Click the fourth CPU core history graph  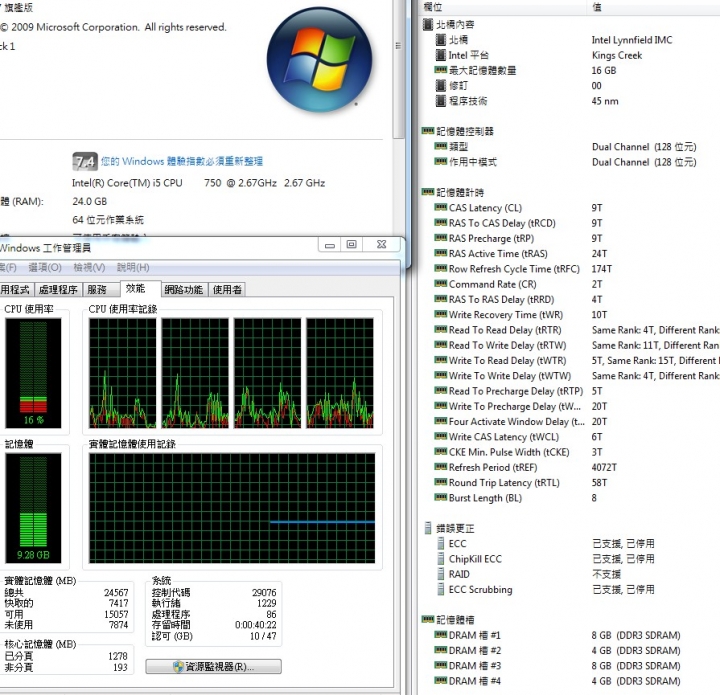tap(340, 373)
